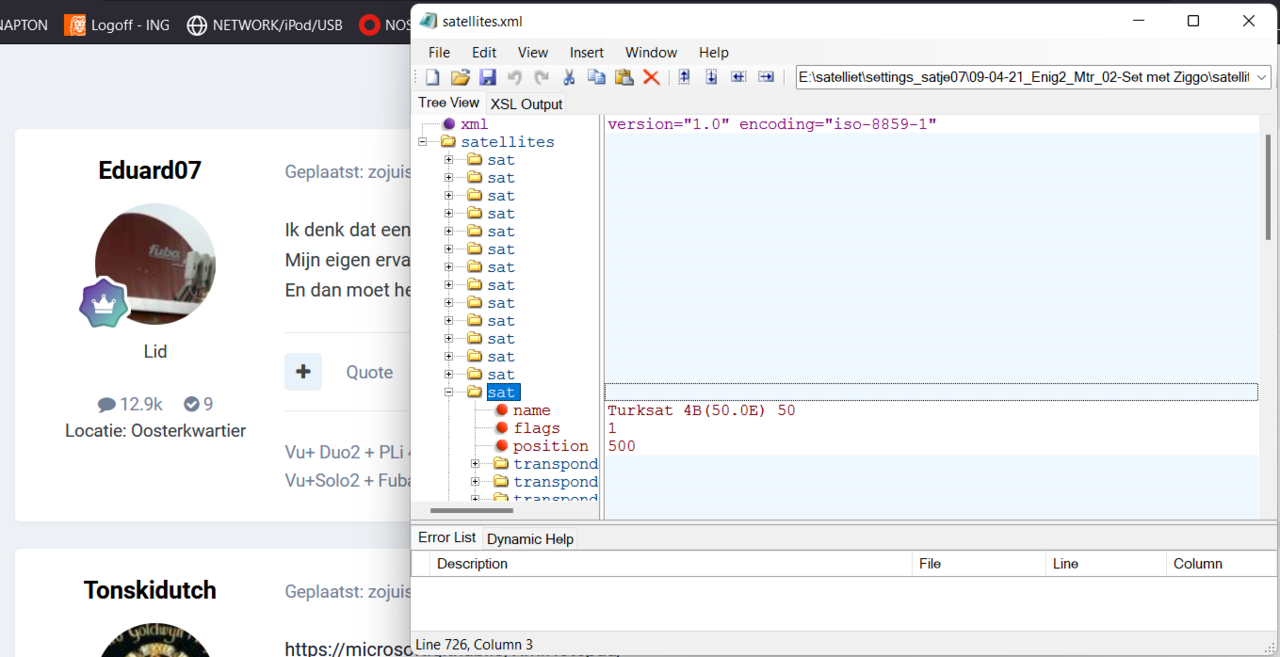Open the file path dropdown list
Screen dimensions: 1280x657
(1262, 76)
